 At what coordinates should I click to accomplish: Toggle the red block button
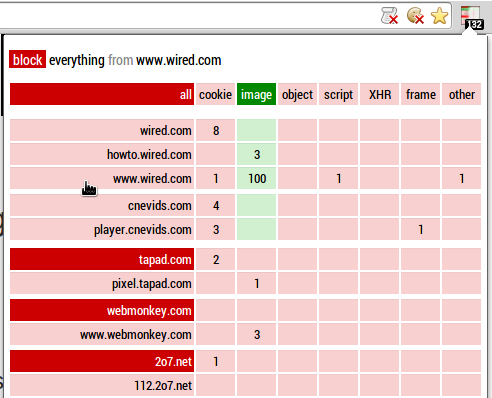coord(27,60)
